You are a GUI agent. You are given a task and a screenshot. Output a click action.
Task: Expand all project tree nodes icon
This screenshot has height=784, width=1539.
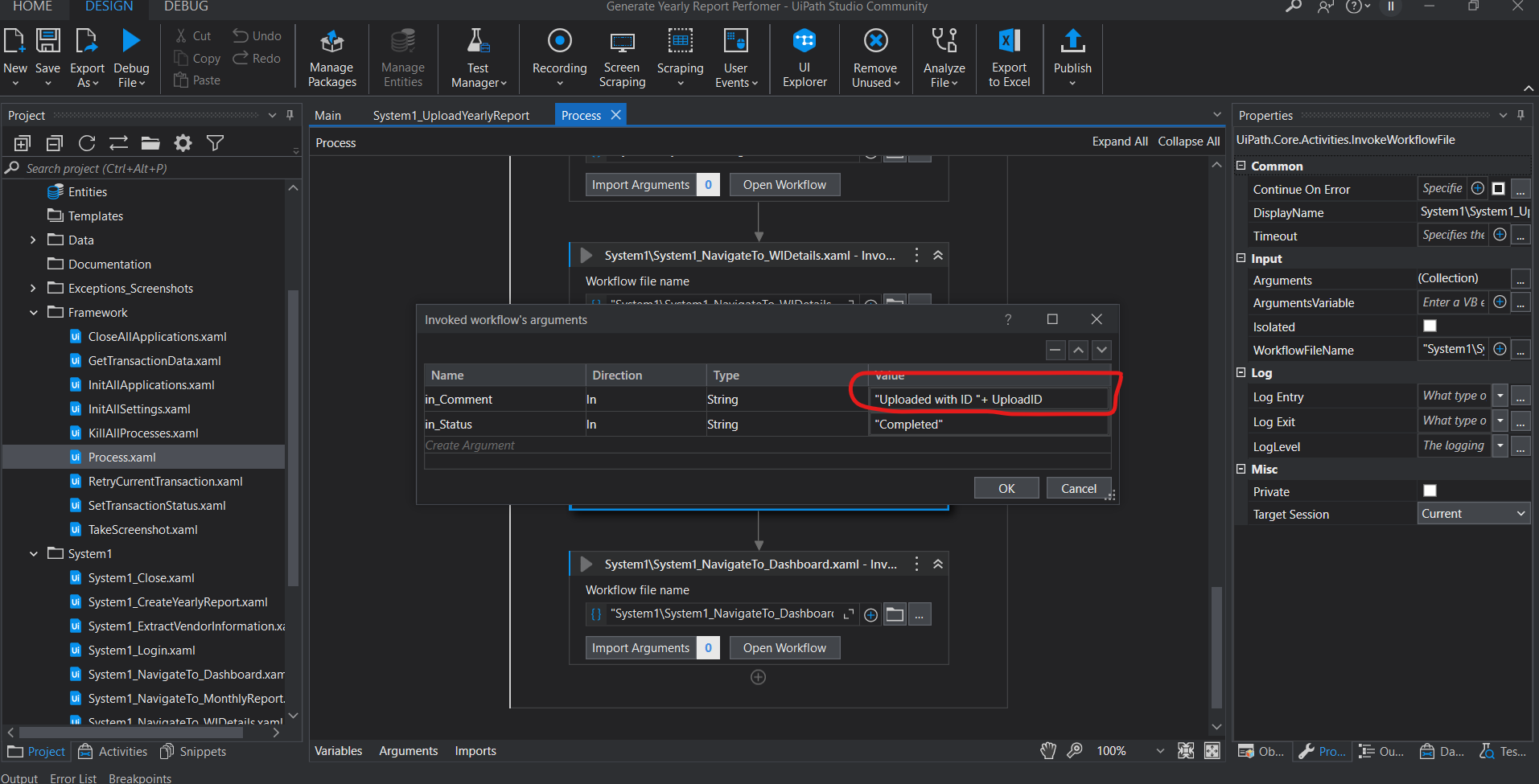(x=23, y=143)
